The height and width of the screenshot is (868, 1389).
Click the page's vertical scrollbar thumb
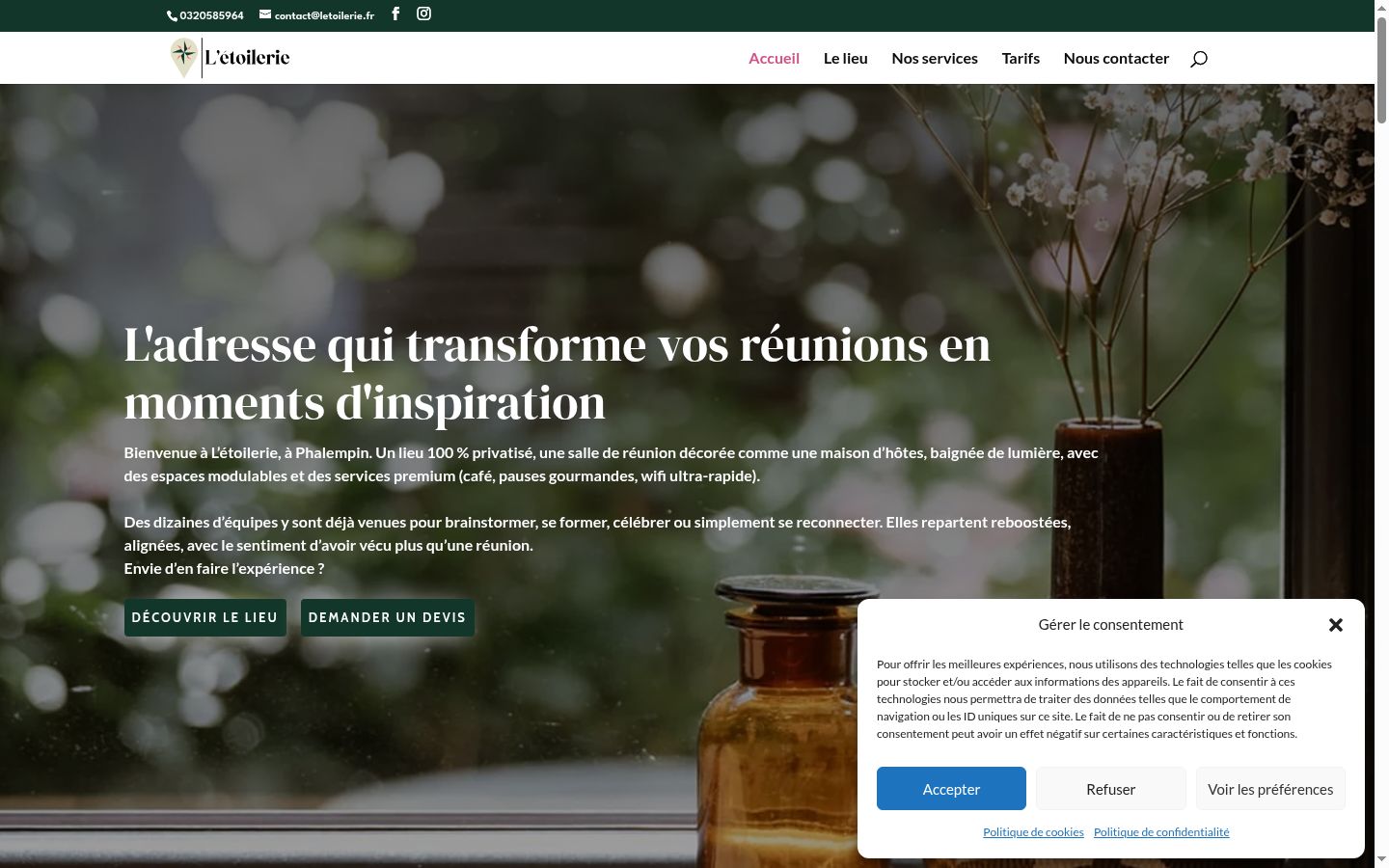(x=1381, y=69)
